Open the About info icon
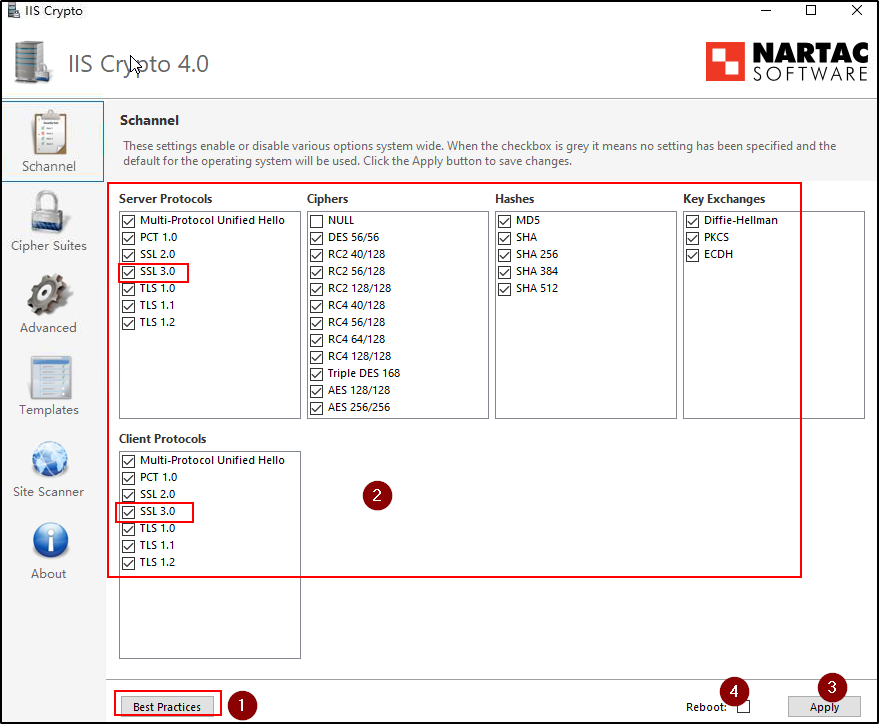This screenshot has width=879, height=724. click(50, 541)
